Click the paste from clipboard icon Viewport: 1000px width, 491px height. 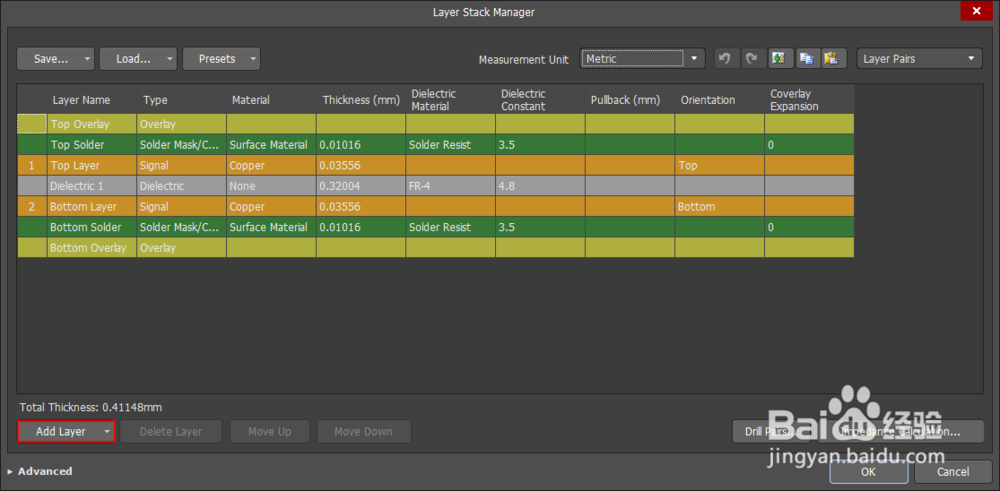832,59
